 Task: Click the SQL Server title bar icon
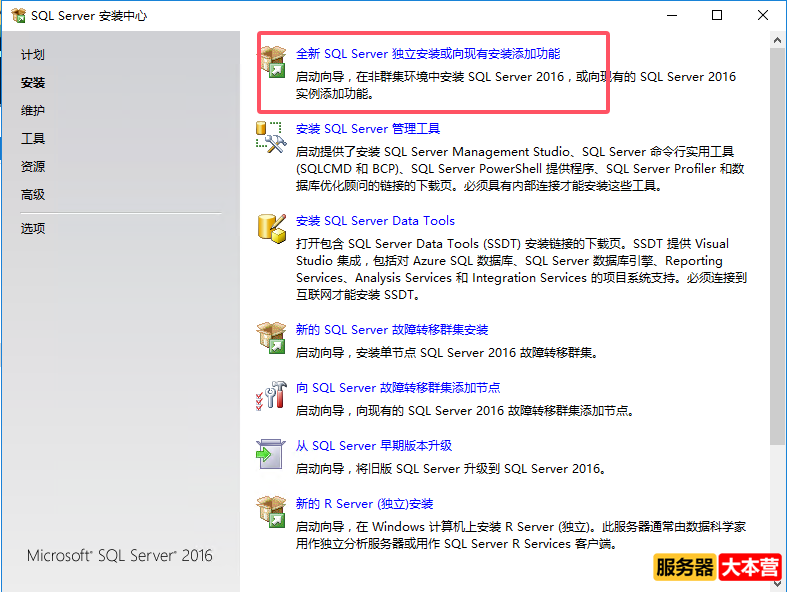pyautogui.click(x=18, y=16)
